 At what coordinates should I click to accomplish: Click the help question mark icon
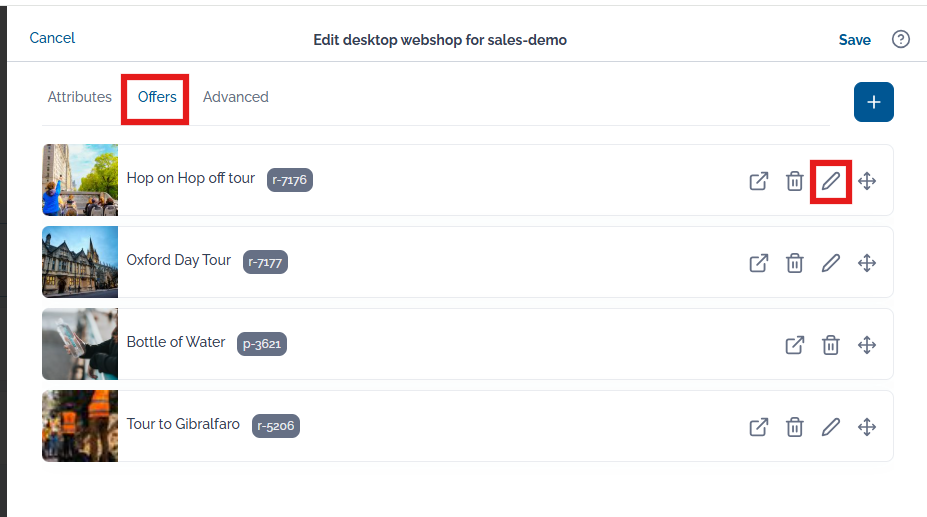click(900, 40)
